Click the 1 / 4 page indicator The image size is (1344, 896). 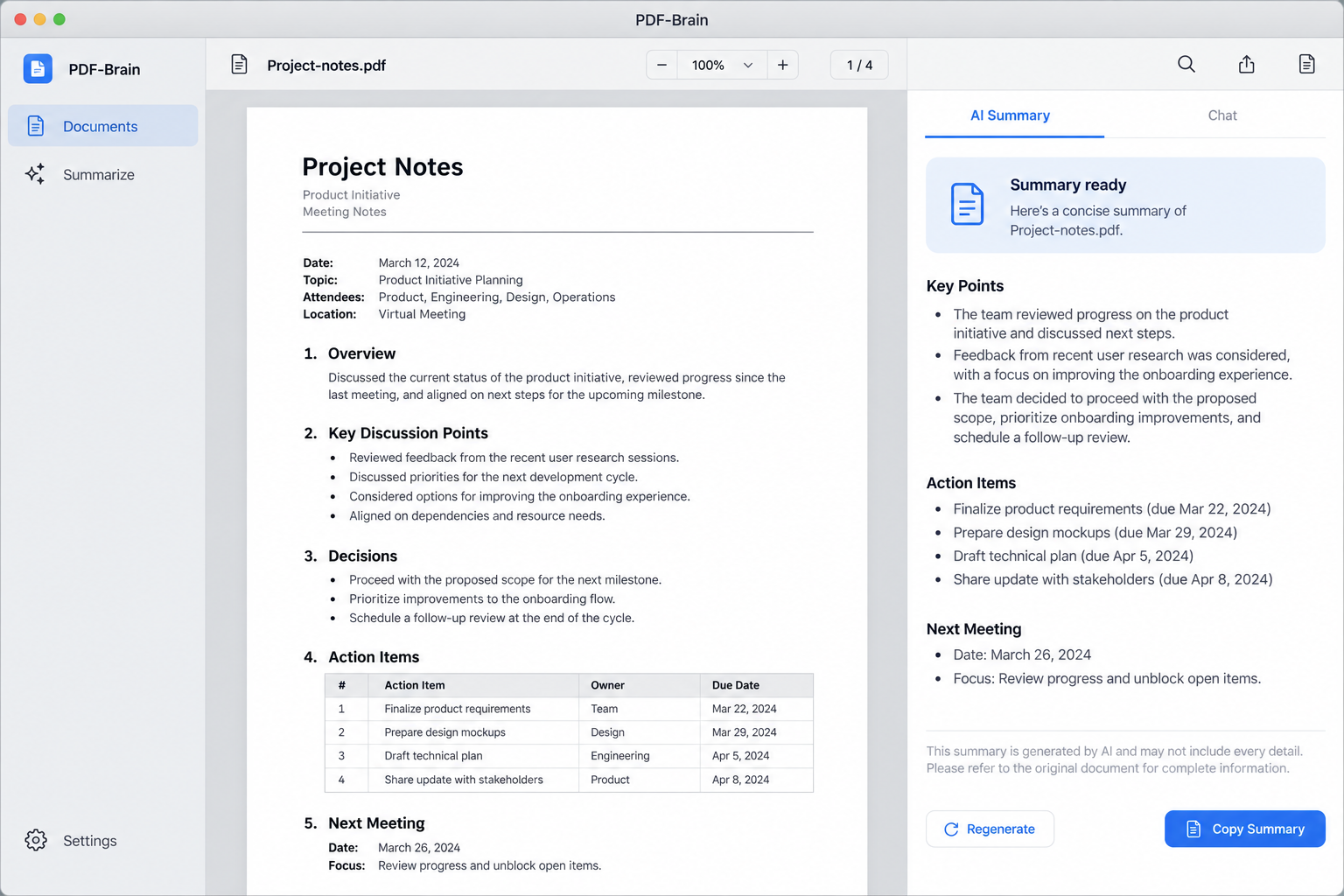(859, 65)
